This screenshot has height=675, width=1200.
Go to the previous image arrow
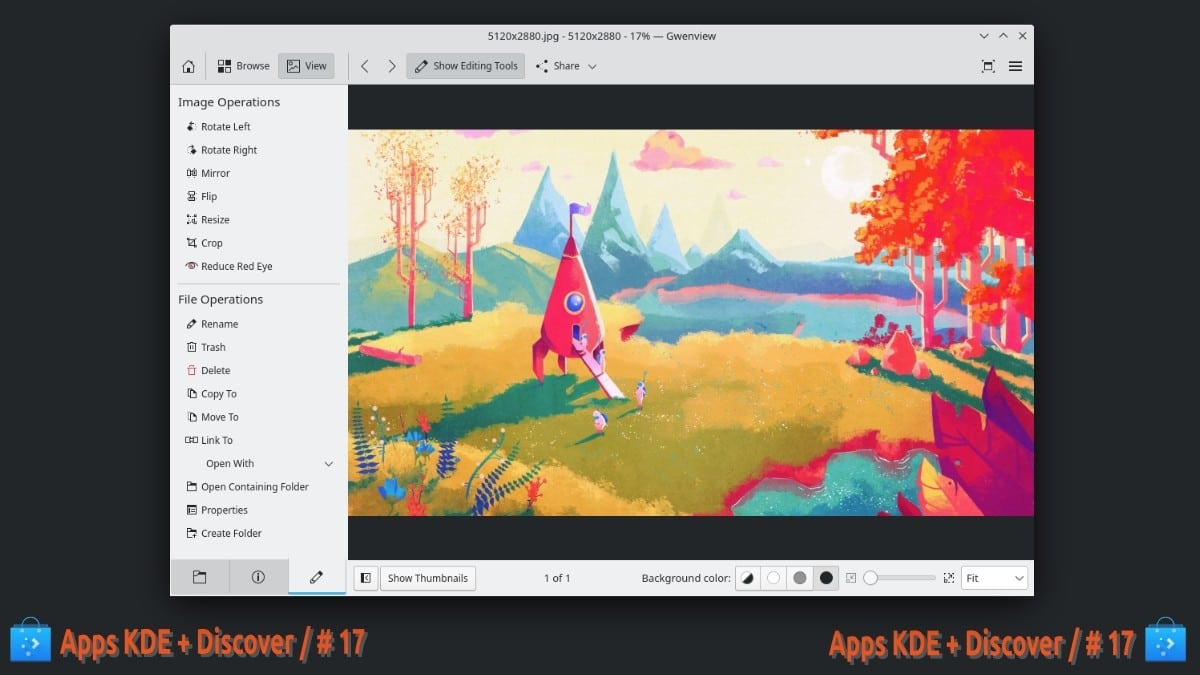pyautogui.click(x=365, y=66)
